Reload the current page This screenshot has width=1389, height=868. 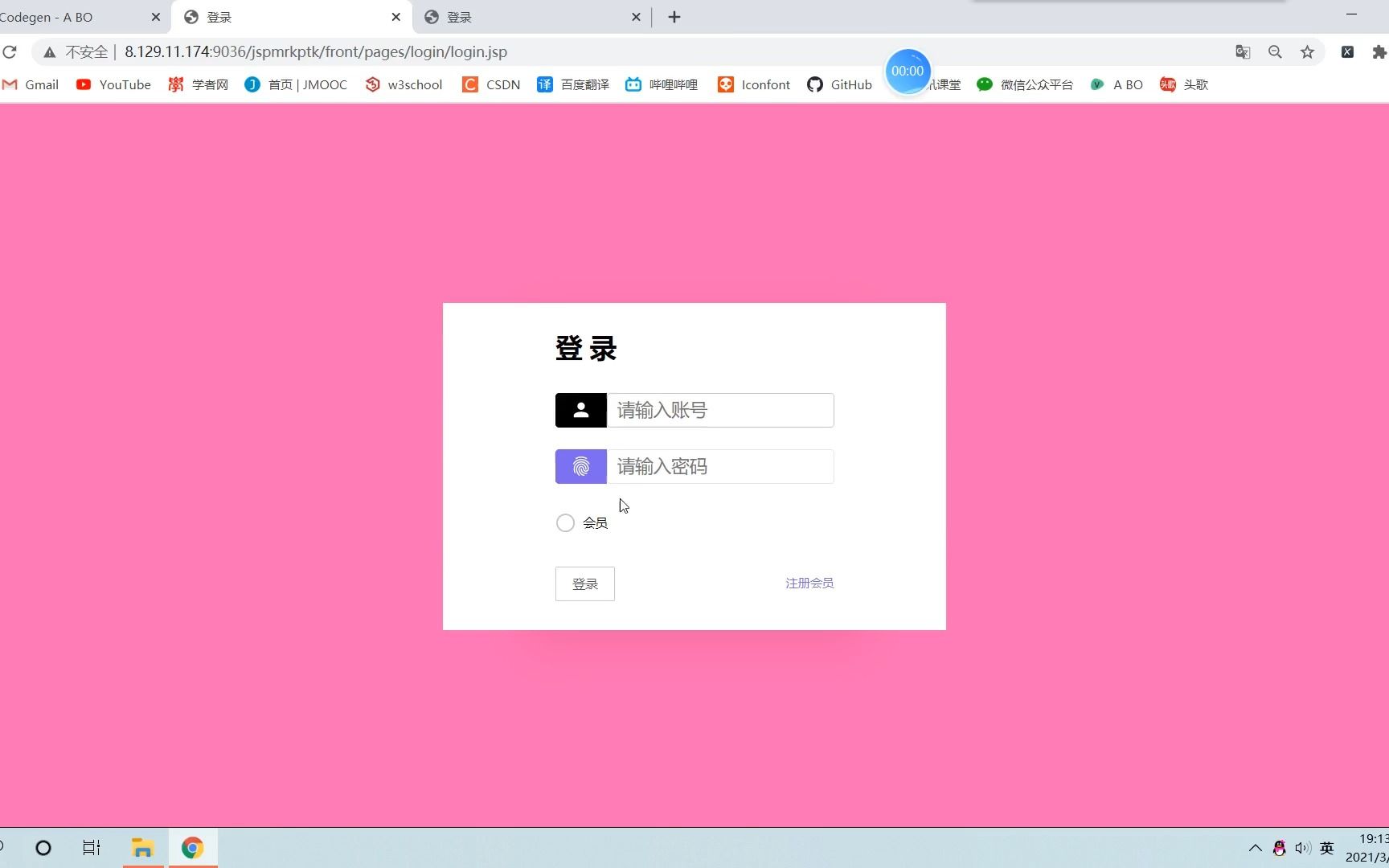pyautogui.click(x=10, y=52)
